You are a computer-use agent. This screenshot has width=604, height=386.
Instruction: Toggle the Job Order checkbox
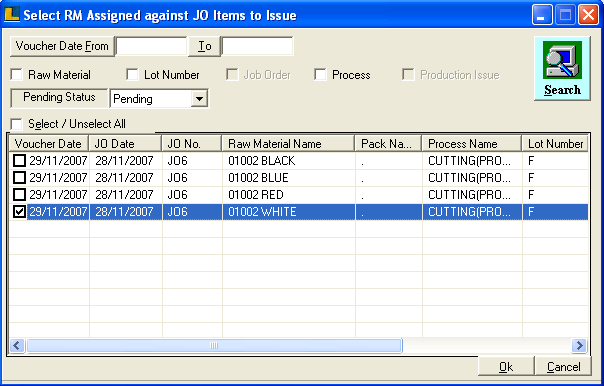232,75
